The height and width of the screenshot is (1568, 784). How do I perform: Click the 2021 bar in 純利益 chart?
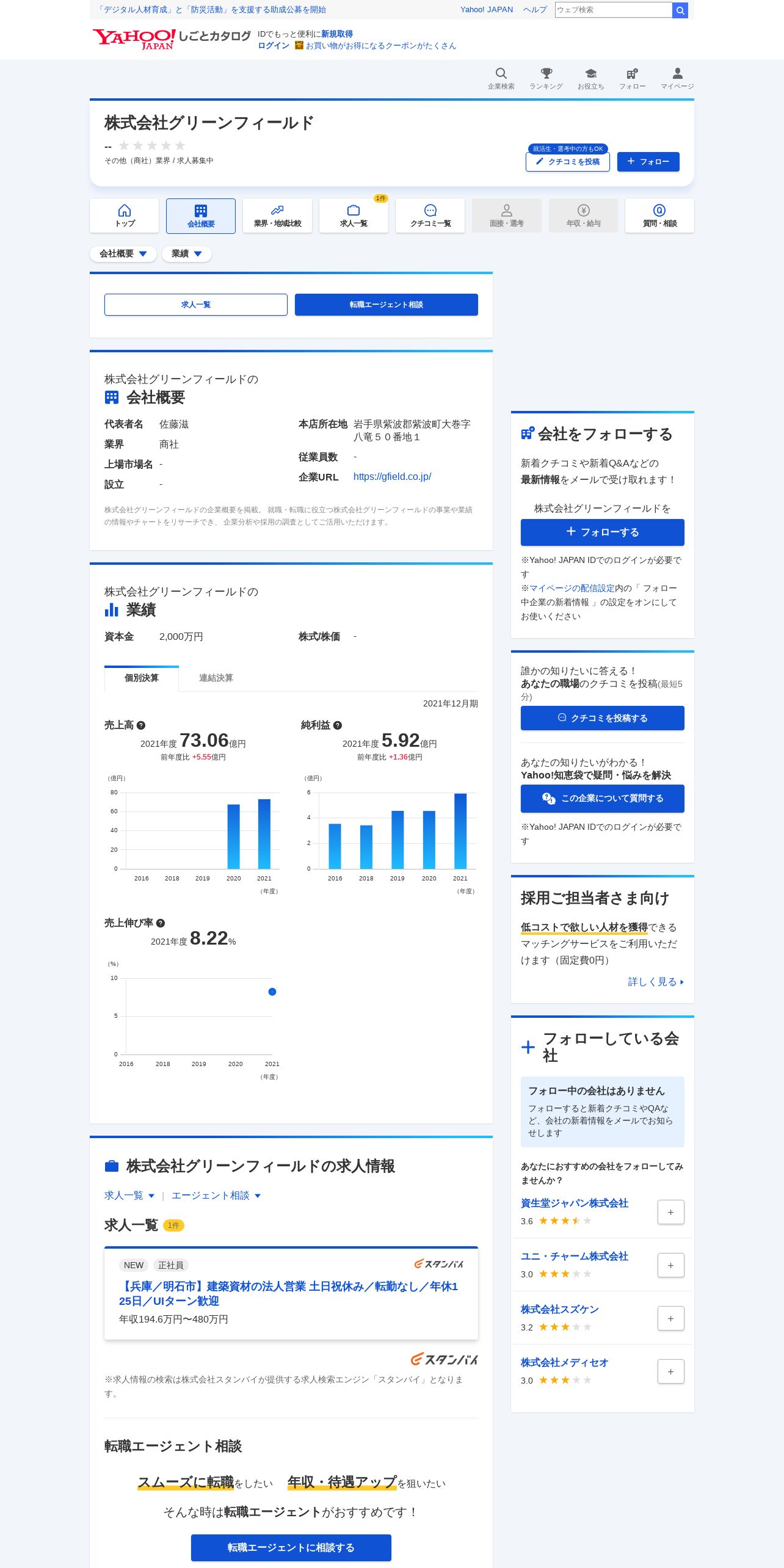click(460, 831)
